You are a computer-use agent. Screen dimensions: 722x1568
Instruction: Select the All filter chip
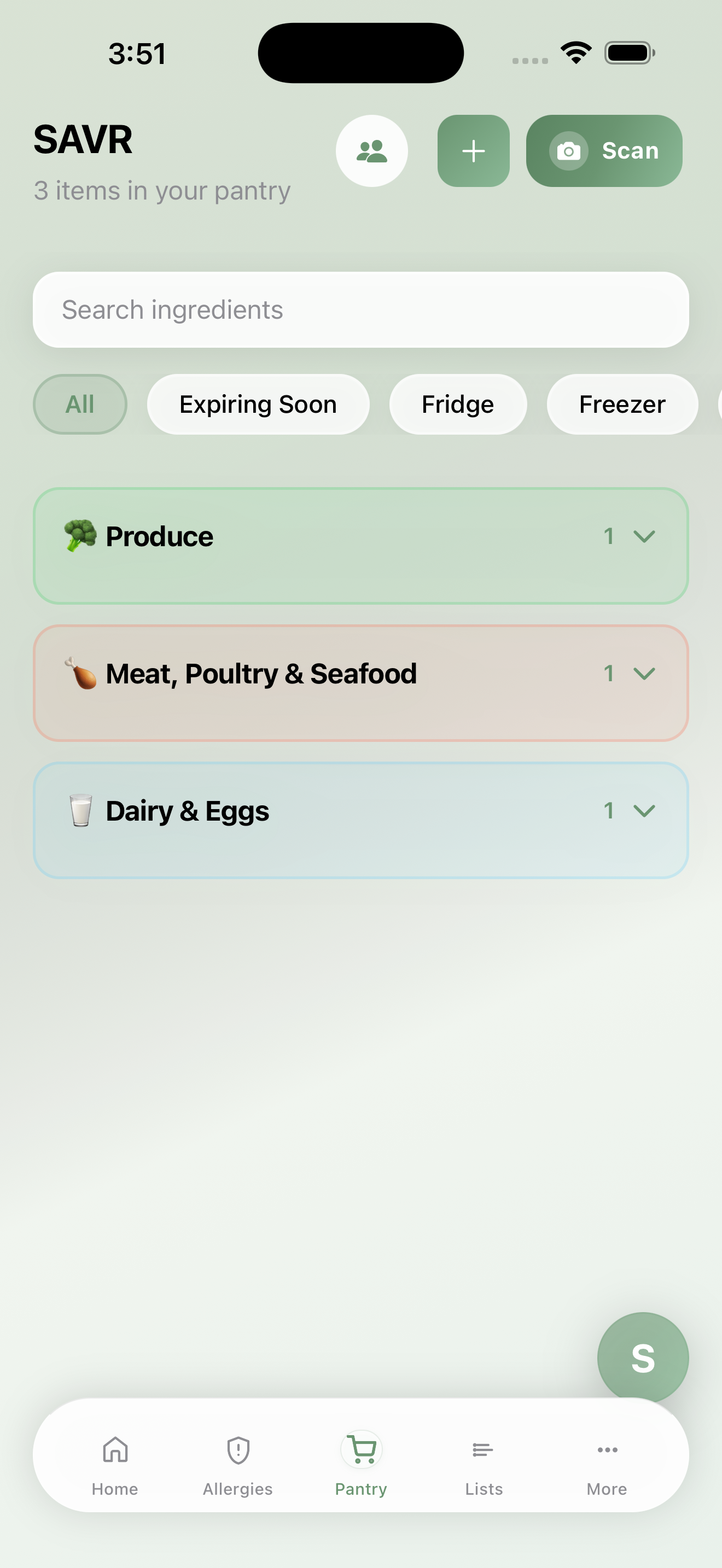click(80, 404)
